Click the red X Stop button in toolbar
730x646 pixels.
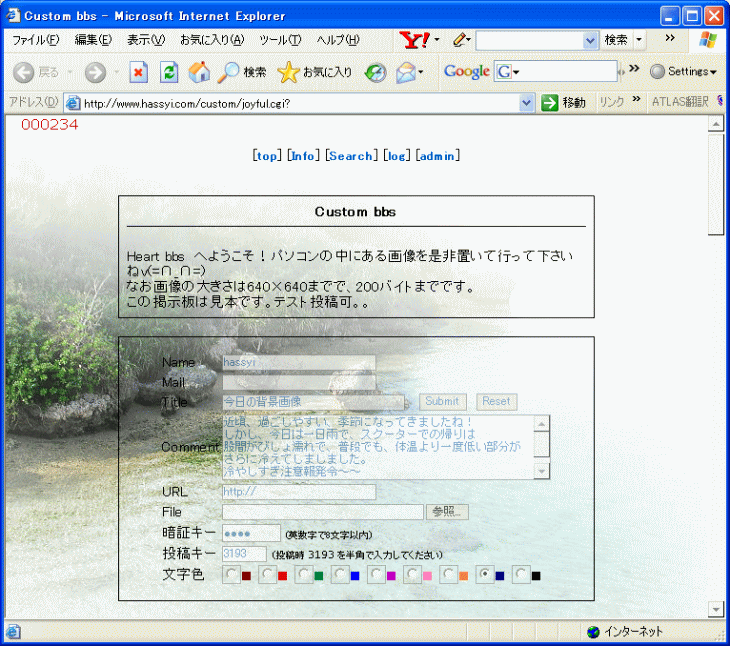pos(139,72)
